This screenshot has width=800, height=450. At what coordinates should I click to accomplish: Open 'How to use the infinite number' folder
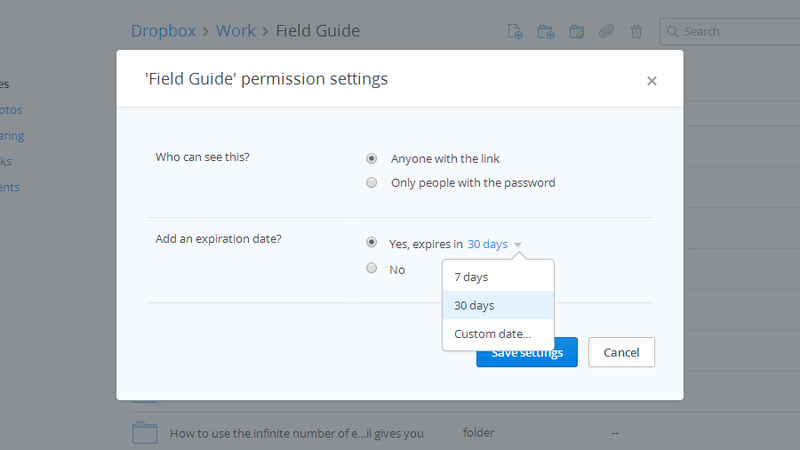[x=296, y=434]
